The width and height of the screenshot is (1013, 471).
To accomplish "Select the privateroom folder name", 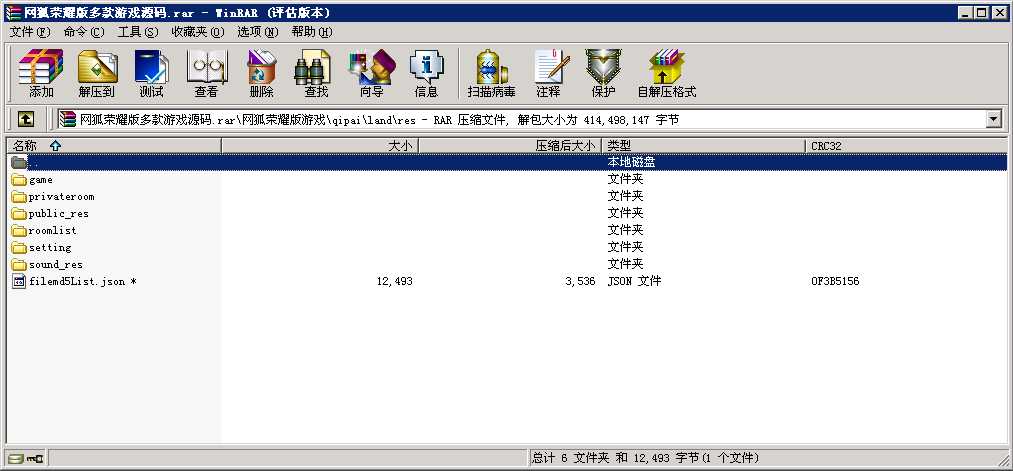I will (61, 196).
